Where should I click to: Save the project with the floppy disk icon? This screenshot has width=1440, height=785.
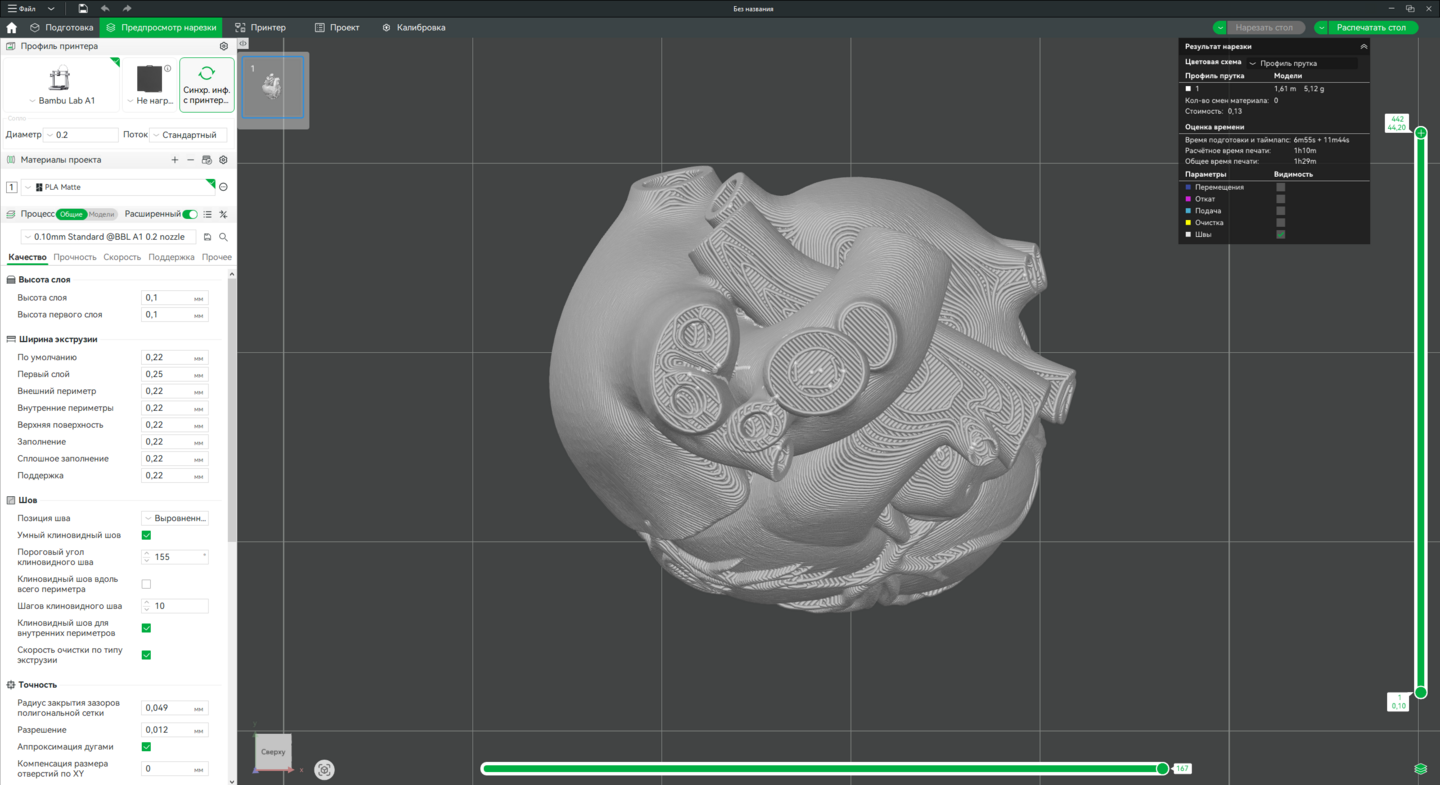pos(83,8)
